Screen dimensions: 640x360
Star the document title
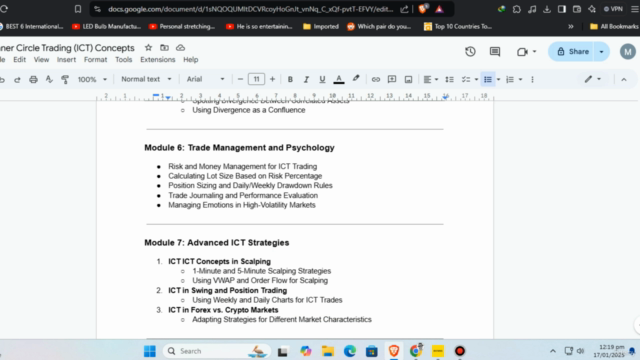(x=149, y=48)
